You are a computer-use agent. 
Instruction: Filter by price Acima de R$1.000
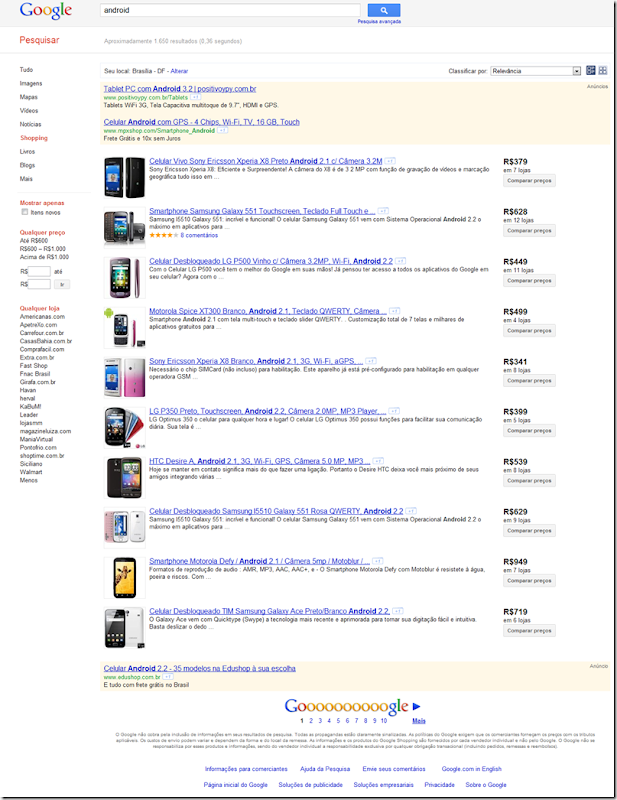44,257
